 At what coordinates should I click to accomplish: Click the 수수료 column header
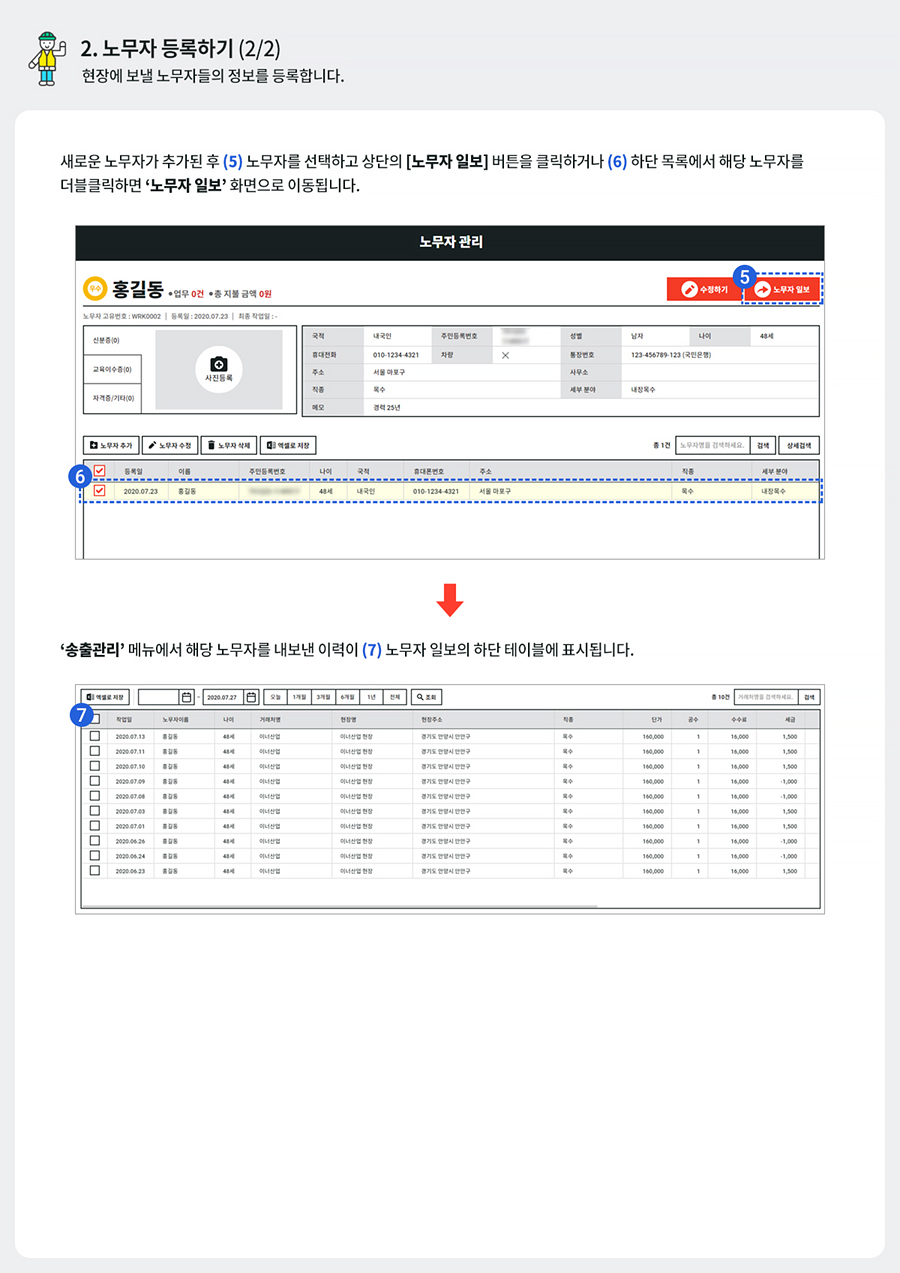741,719
